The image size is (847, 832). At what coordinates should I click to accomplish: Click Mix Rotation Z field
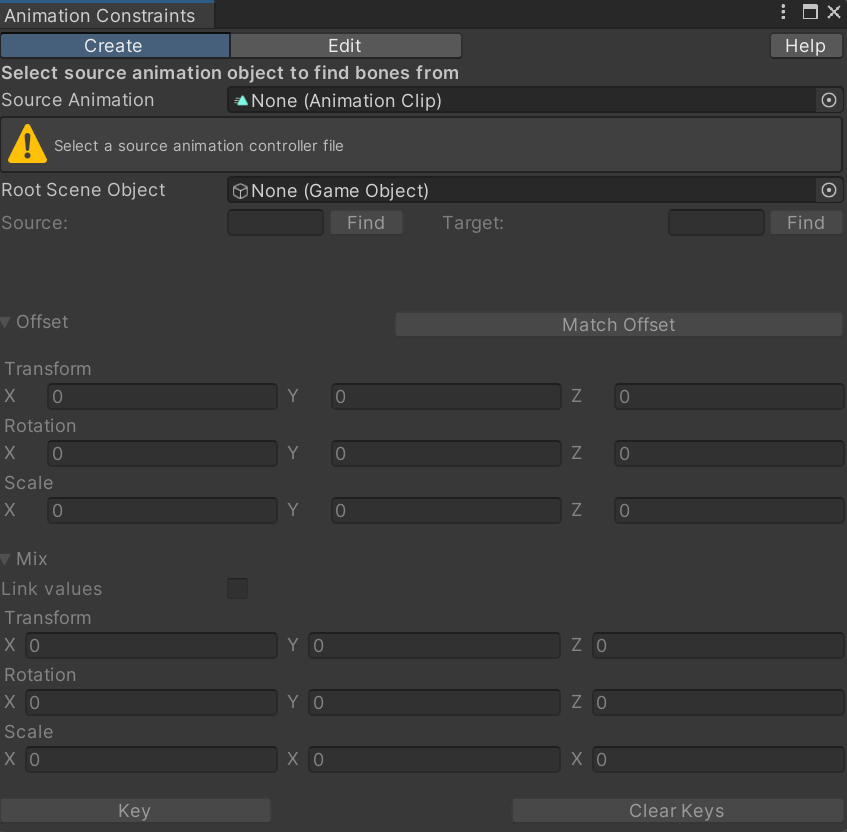click(718, 702)
